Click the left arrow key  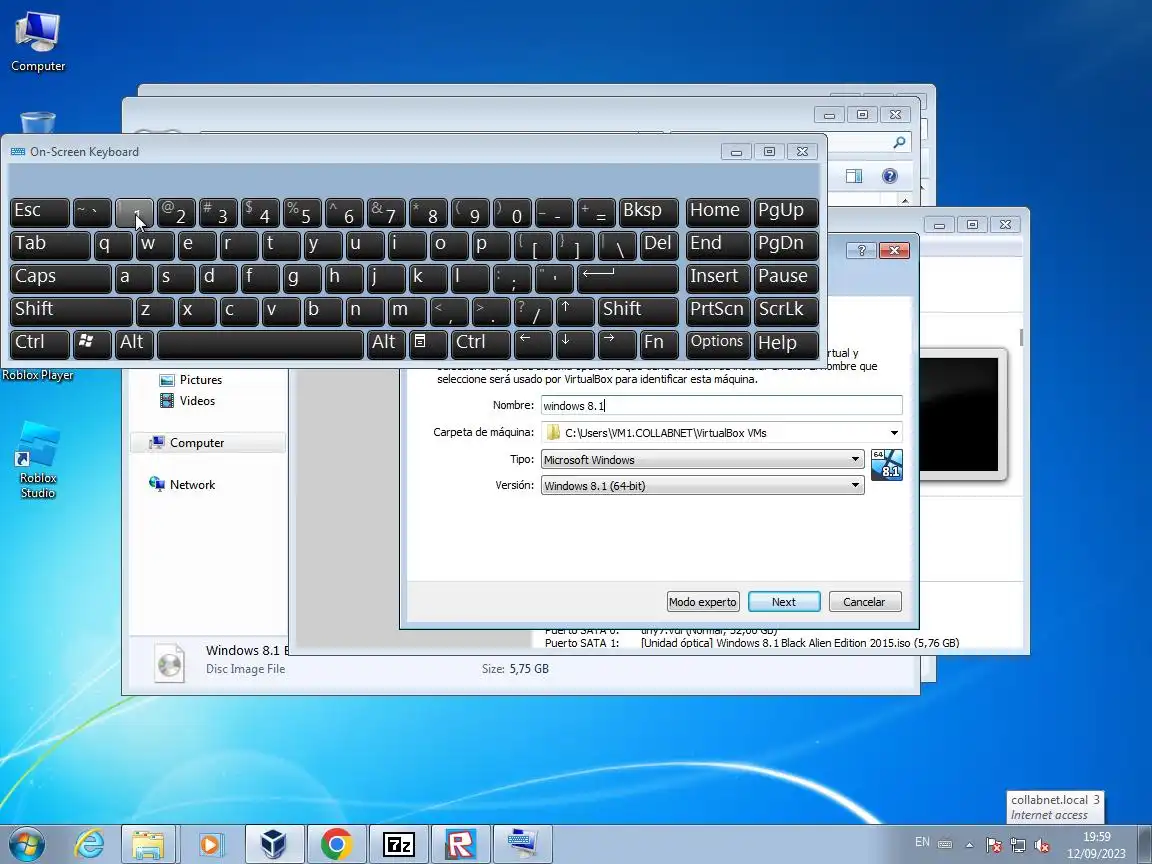click(533, 345)
